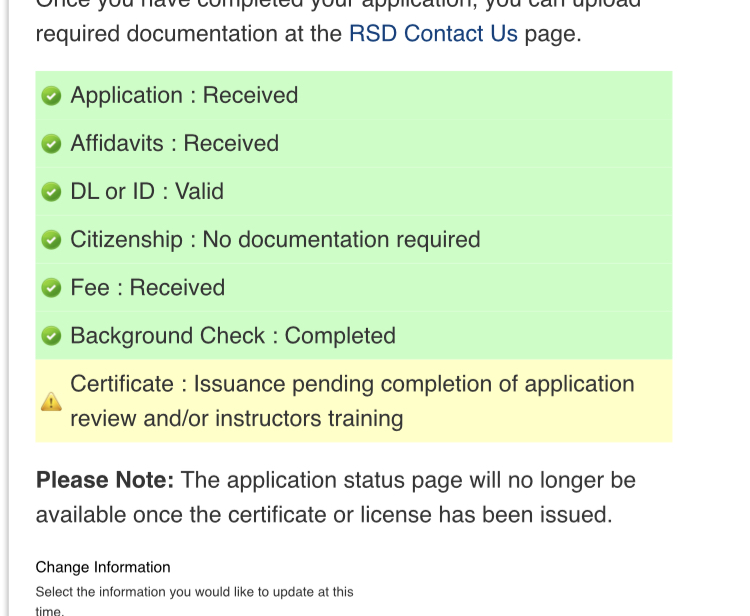Viewport: 750px width, 616px height.
Task: Click the green checkmark next to DL or ID
Action: tap(51, 192)
